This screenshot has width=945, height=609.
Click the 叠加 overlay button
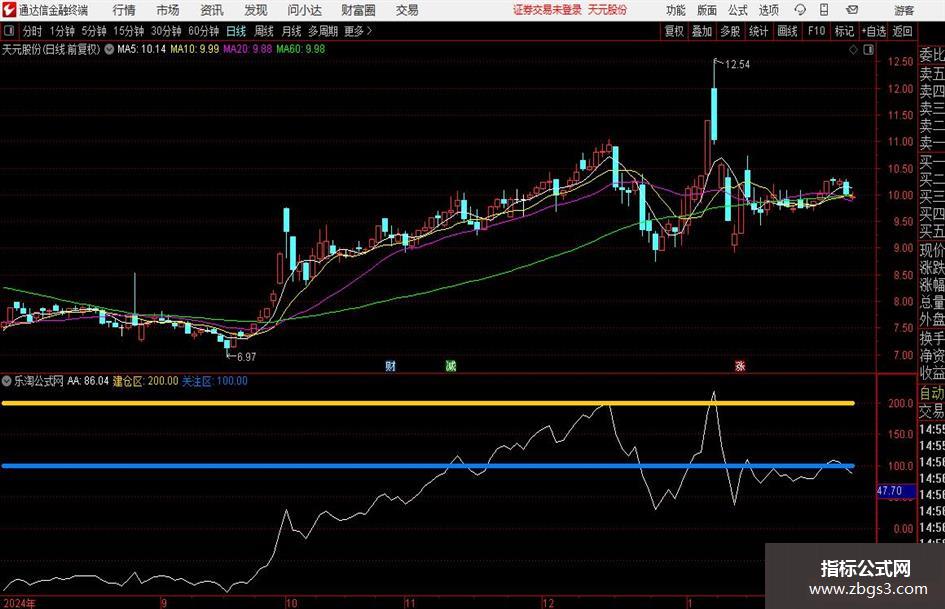pyautogui.click(x=702, y=31)
